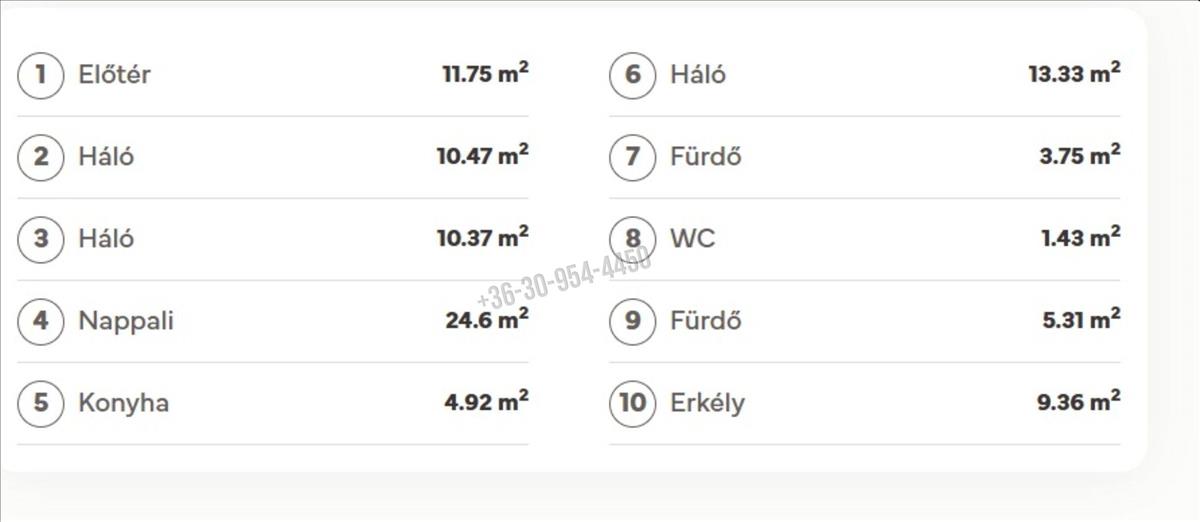Image resolution: width=1200 pixels, height=522 pixels.
Task: Select the number 8 circle beside WC
Action: tap(633, 239)
